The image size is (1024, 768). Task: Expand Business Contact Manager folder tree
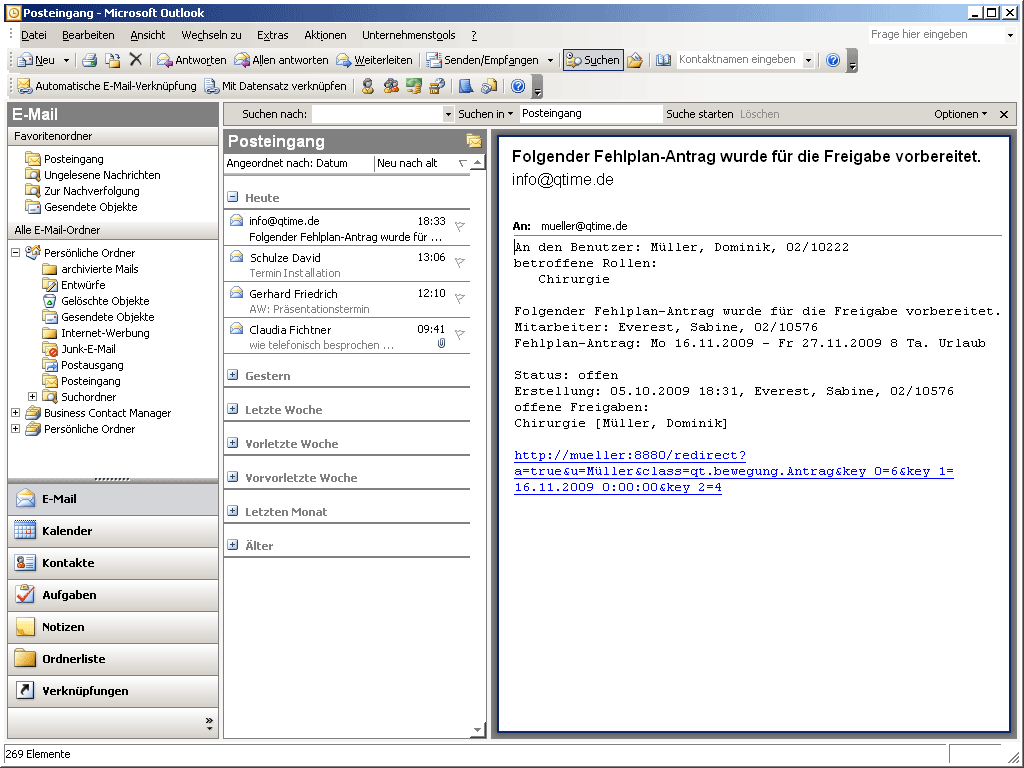15,413
